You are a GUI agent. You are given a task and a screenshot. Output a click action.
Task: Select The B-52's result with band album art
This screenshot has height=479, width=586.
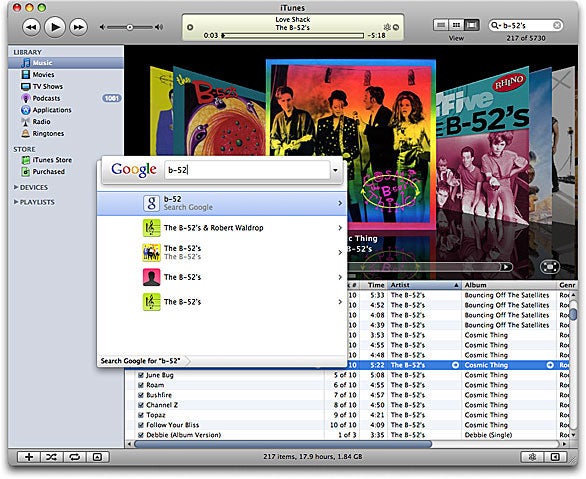pyautogui.click(x=222, y=253)
